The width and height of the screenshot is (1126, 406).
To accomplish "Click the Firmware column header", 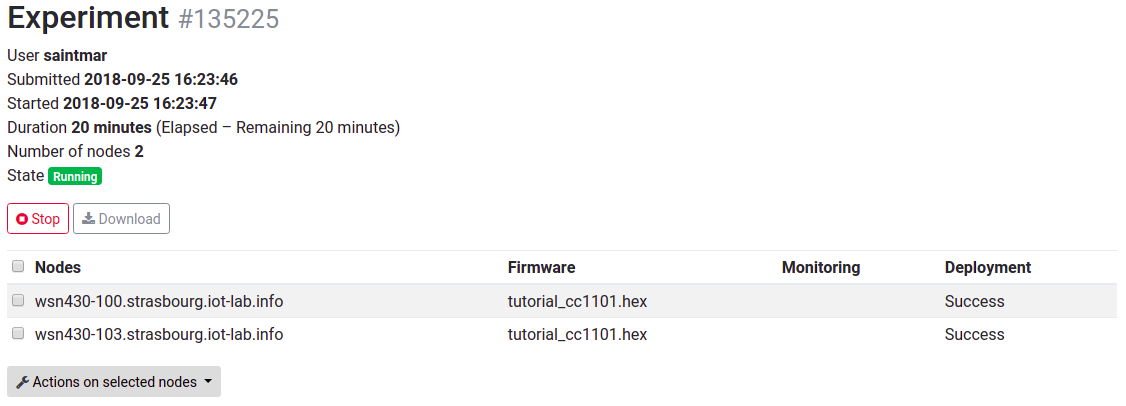I will pyautogui.click(x=541, y=267).
